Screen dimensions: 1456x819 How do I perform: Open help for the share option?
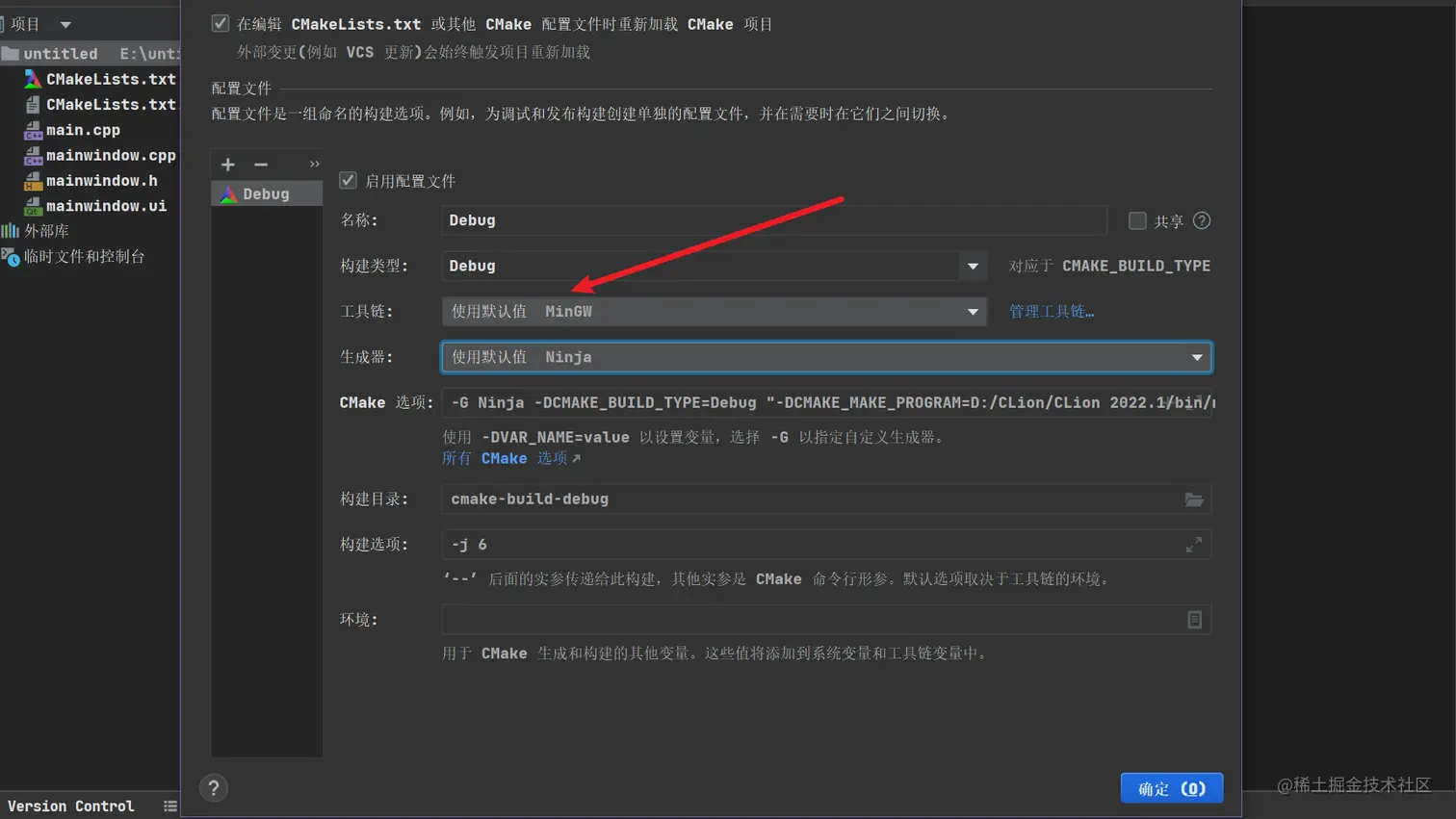[x=1202, y=220]
